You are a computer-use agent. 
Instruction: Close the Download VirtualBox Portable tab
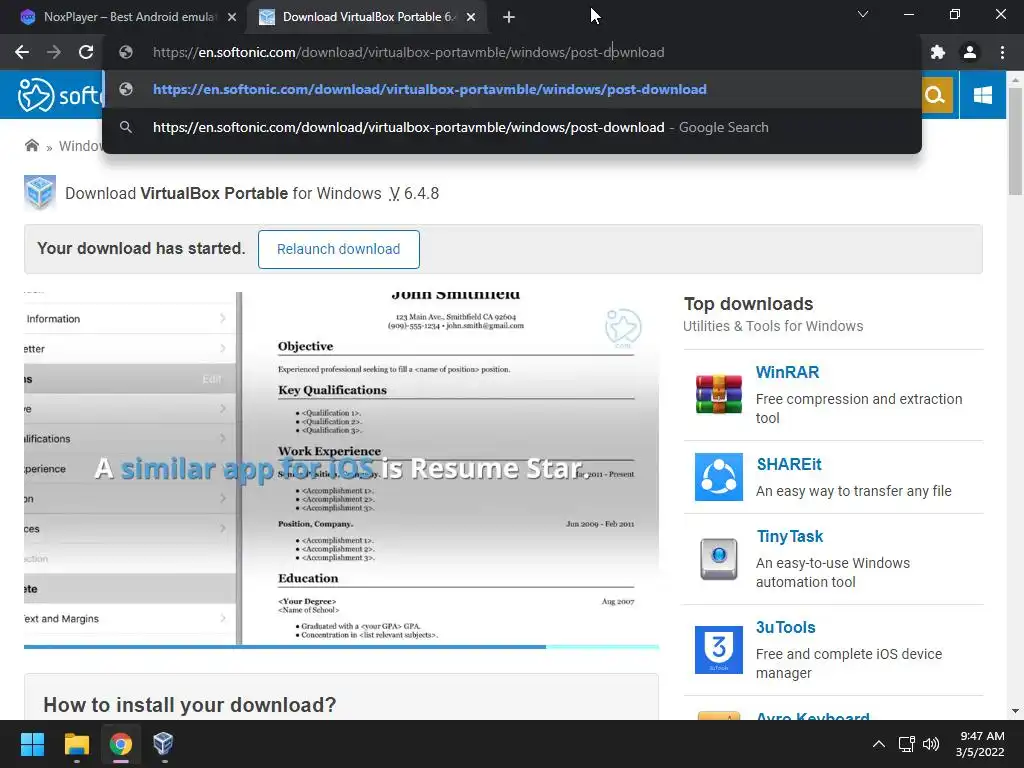471,17
